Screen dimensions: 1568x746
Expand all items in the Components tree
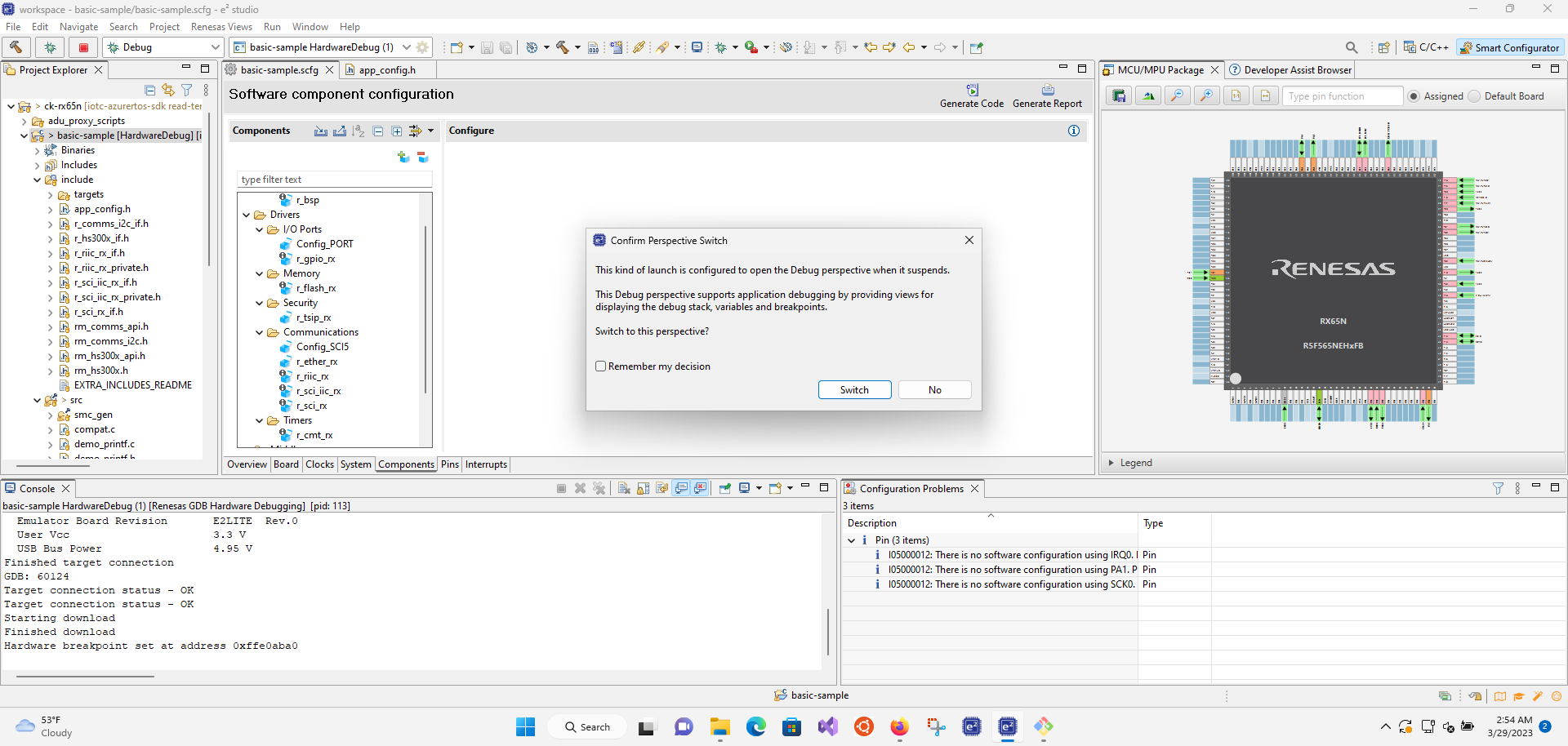pos(397,131)
